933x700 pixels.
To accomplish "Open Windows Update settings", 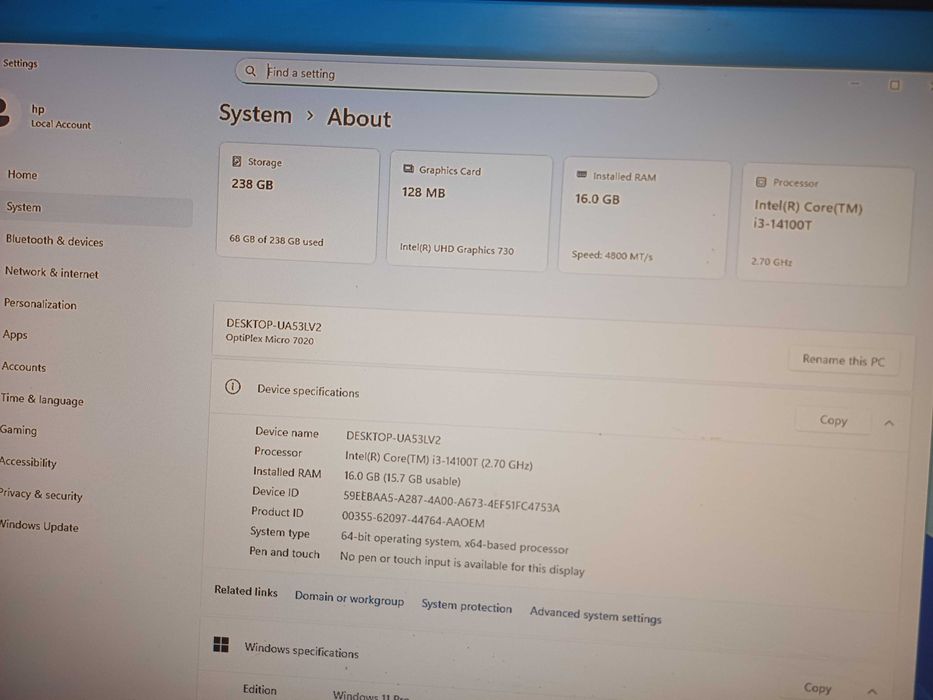I will pyautogui.click(x=39, y=526).
